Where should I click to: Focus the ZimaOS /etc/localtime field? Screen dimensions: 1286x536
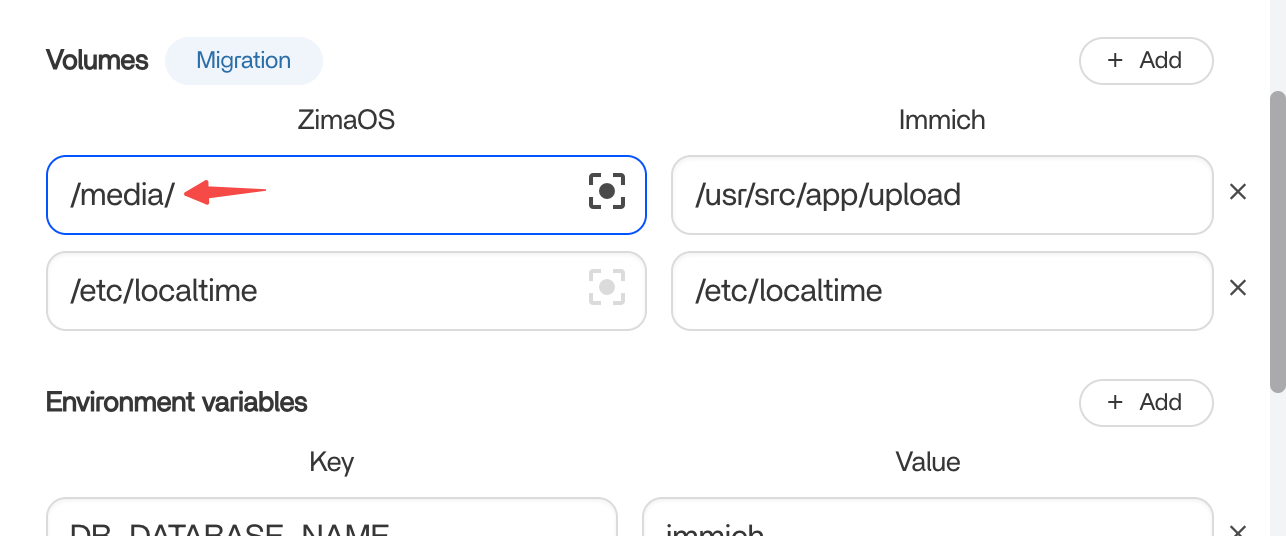point(346,291)
